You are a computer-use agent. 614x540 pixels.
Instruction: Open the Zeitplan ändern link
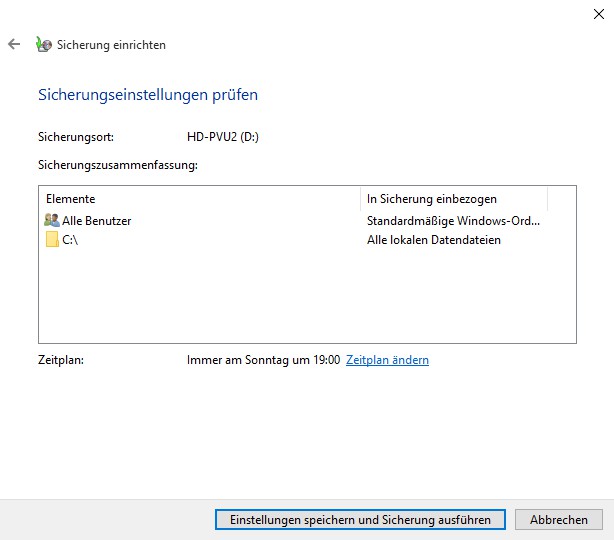(387, 360)
